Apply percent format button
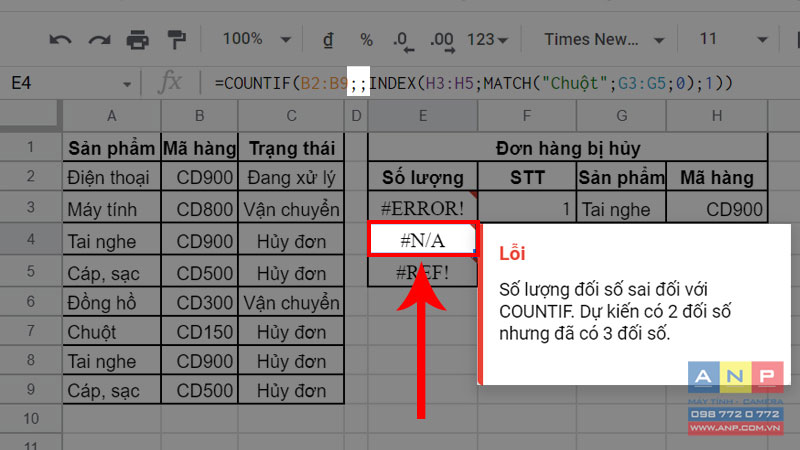800x450 pixels. tap(366, 40)
